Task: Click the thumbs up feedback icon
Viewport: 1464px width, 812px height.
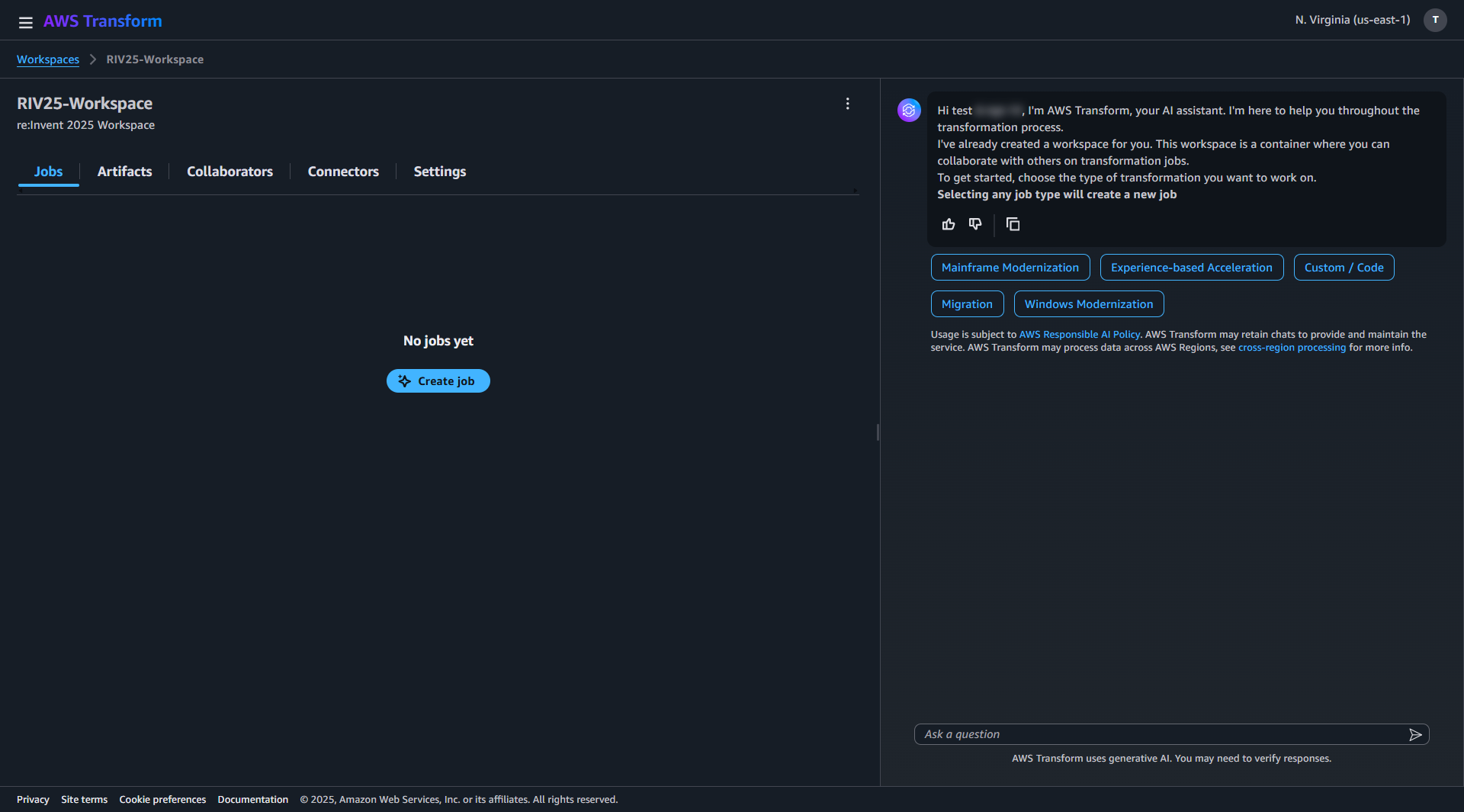Action: coord(949,224)
